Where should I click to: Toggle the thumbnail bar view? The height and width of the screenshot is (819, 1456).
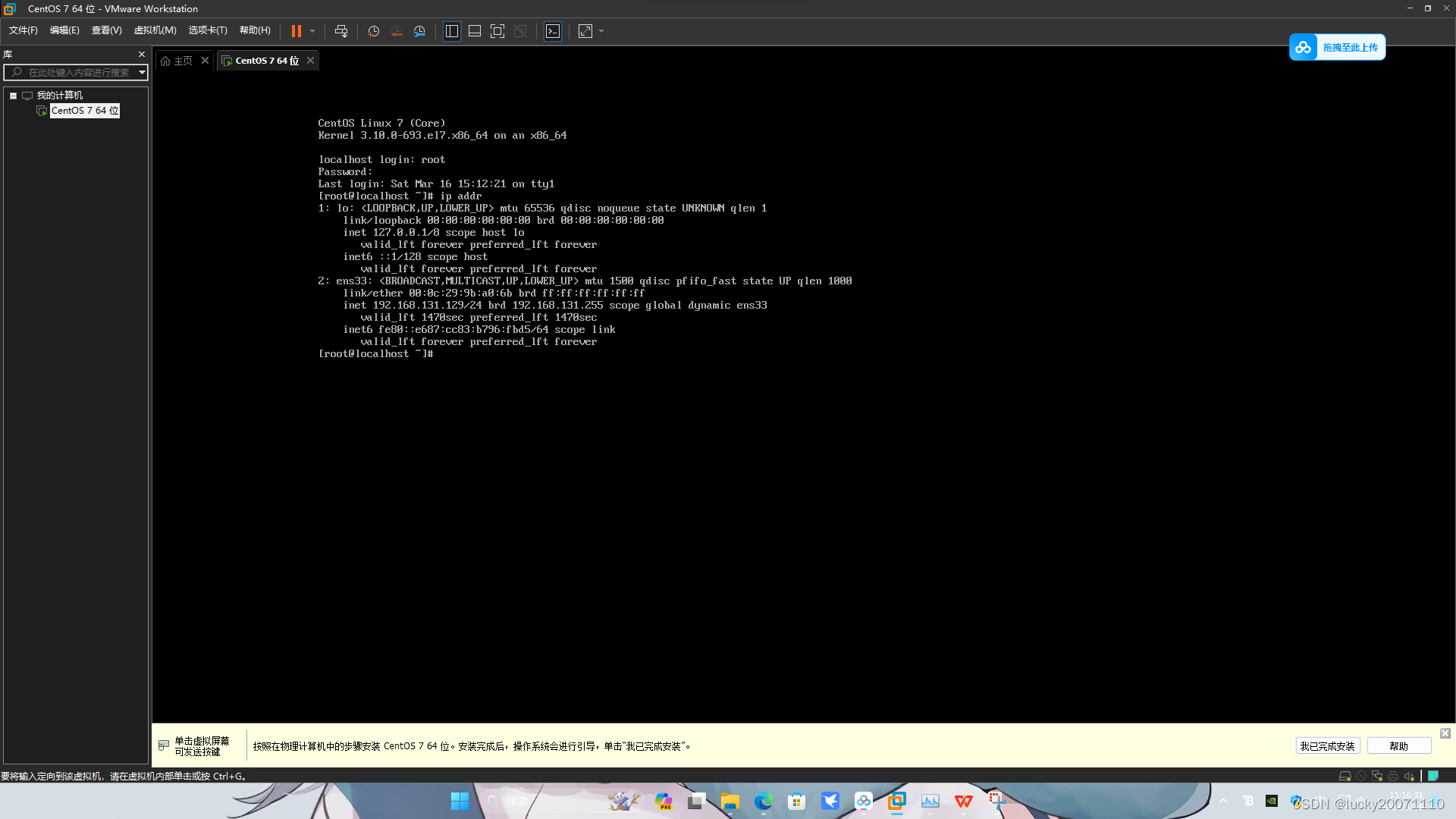[475, 31]
